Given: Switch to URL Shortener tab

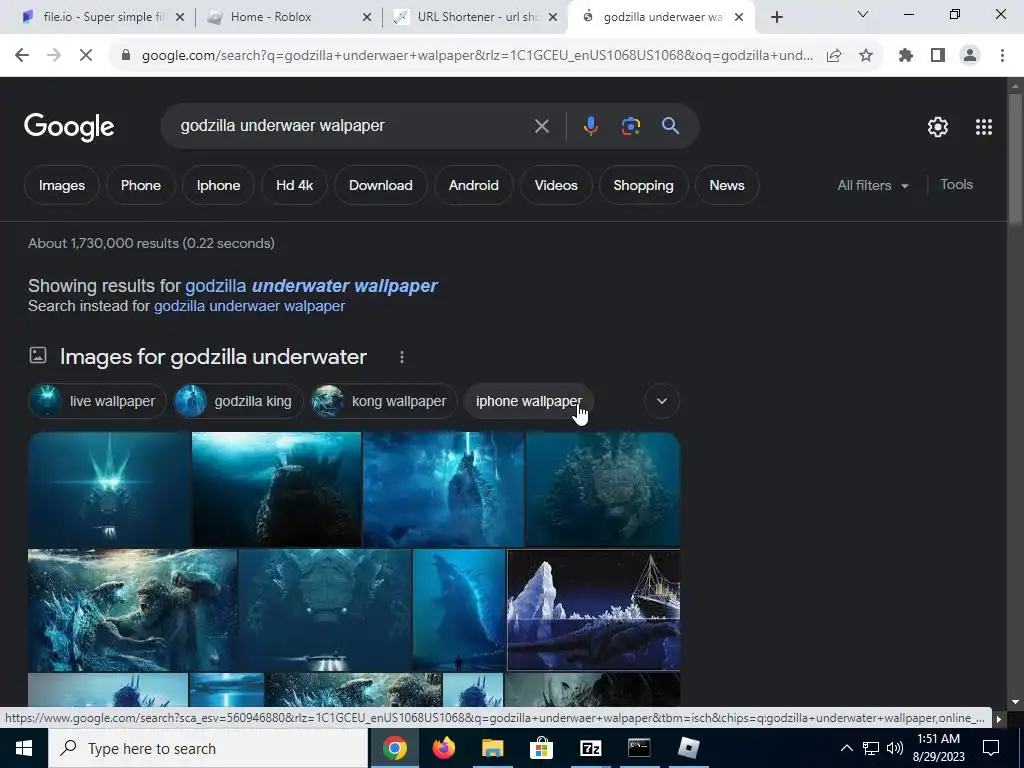Looking at the screenshot, I should click(x=475, y=17).
